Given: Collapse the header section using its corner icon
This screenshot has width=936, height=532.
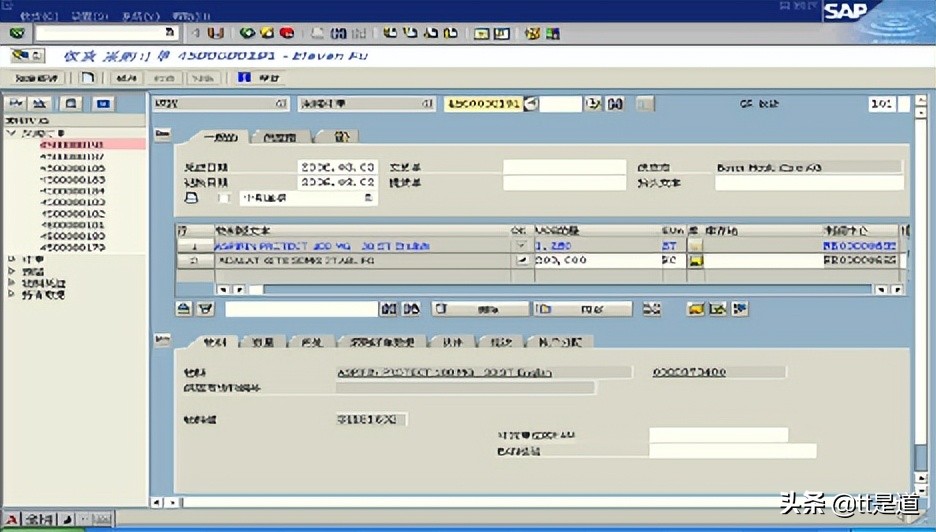Looking at the screenshot, I should [x=162, y=134].
